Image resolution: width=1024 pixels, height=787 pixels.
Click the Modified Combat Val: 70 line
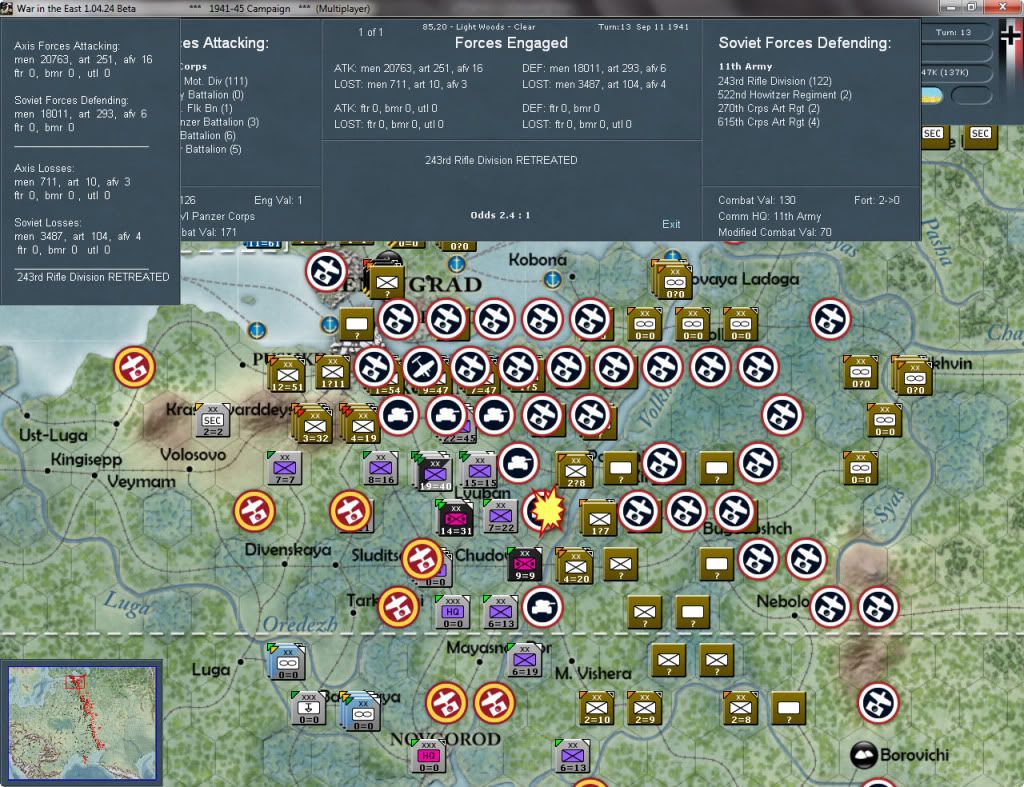(x=775, y=232)
